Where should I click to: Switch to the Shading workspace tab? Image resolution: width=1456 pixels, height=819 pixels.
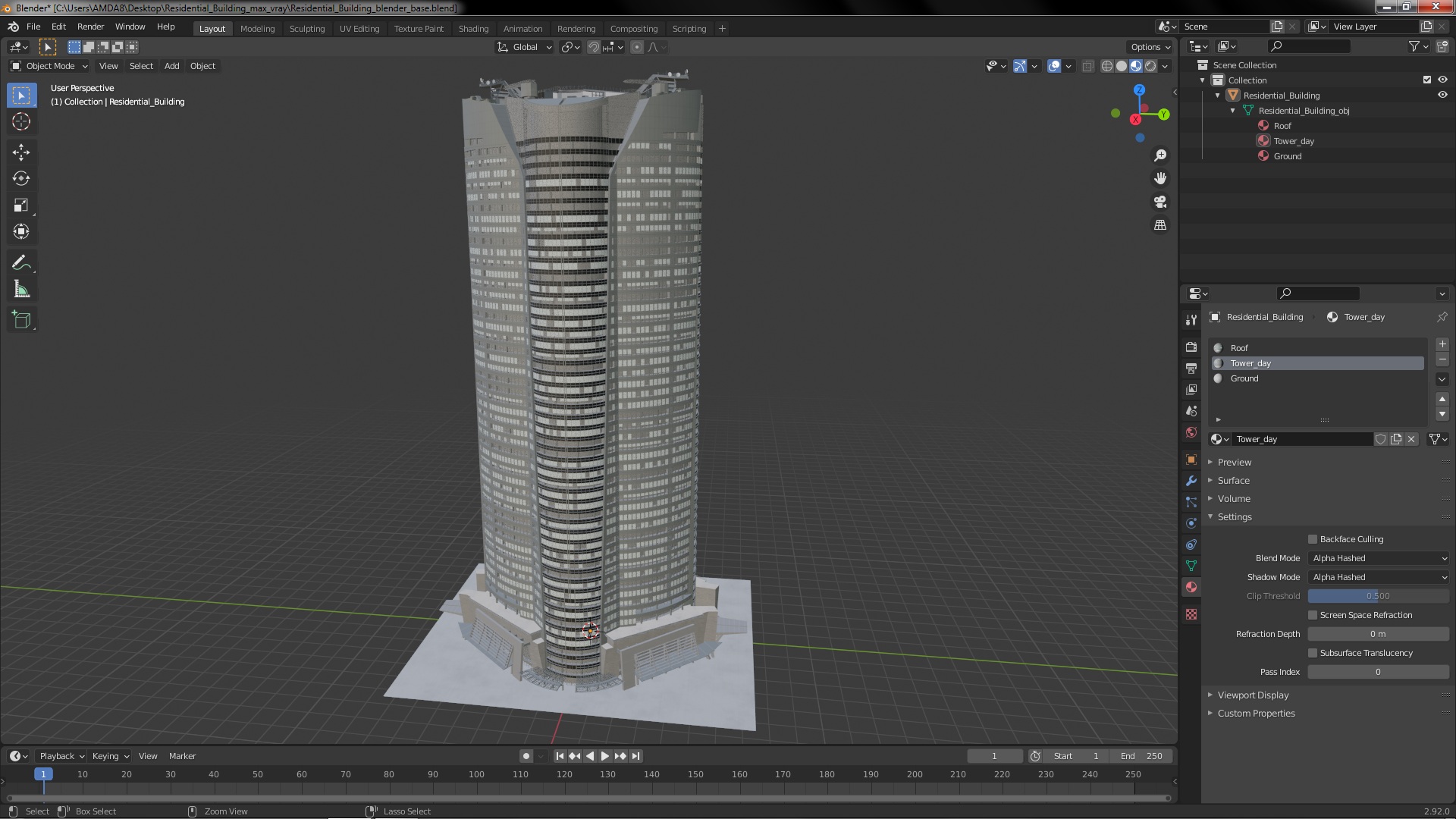click(x=473, y=29)
